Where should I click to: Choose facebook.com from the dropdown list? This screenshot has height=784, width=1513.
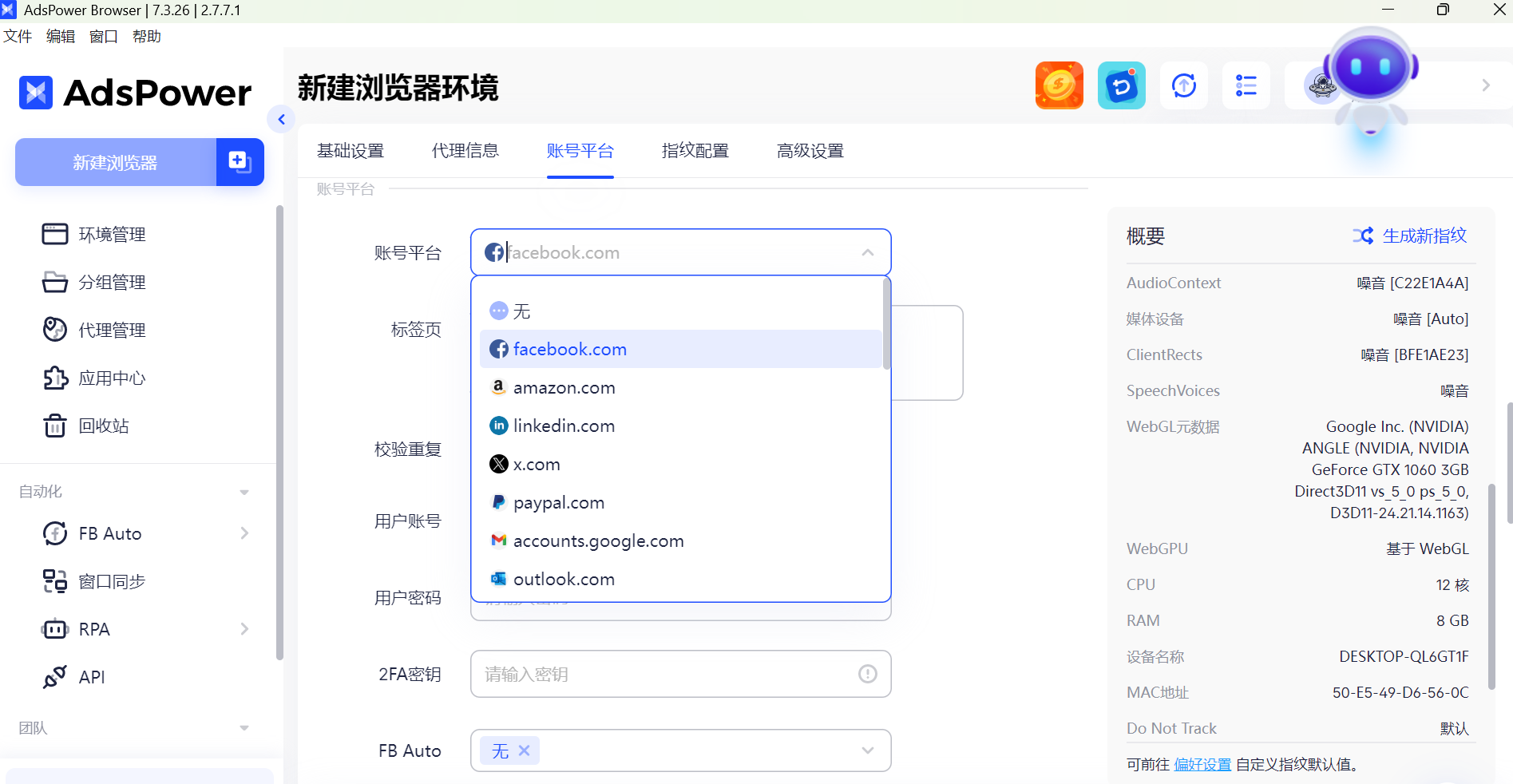(x=681, y=349)
